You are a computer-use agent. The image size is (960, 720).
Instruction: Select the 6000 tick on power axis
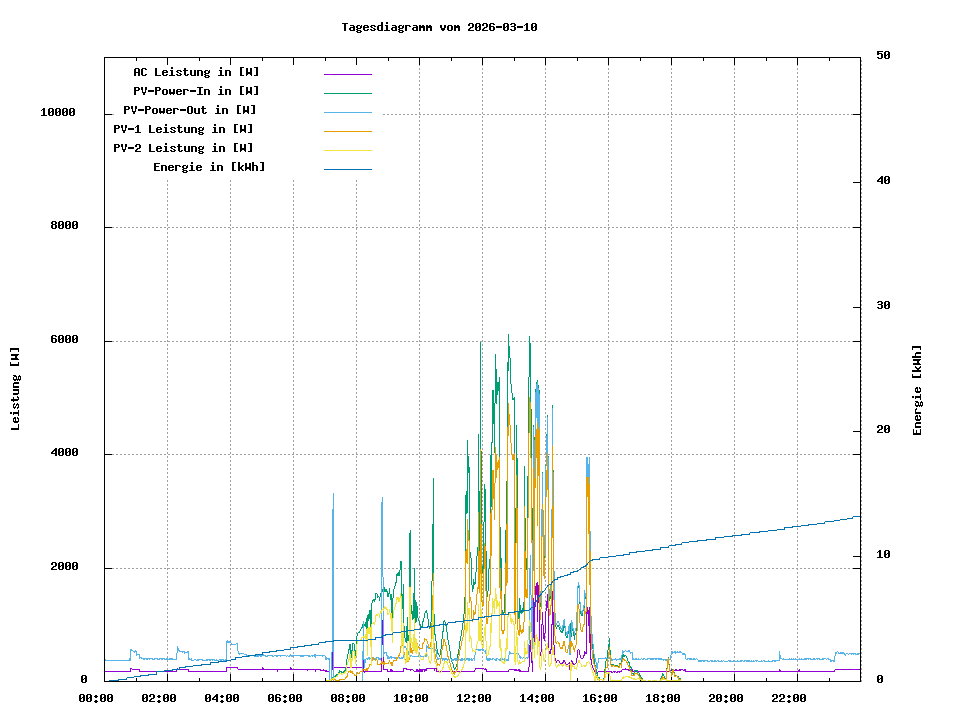[x=64, y=340]
